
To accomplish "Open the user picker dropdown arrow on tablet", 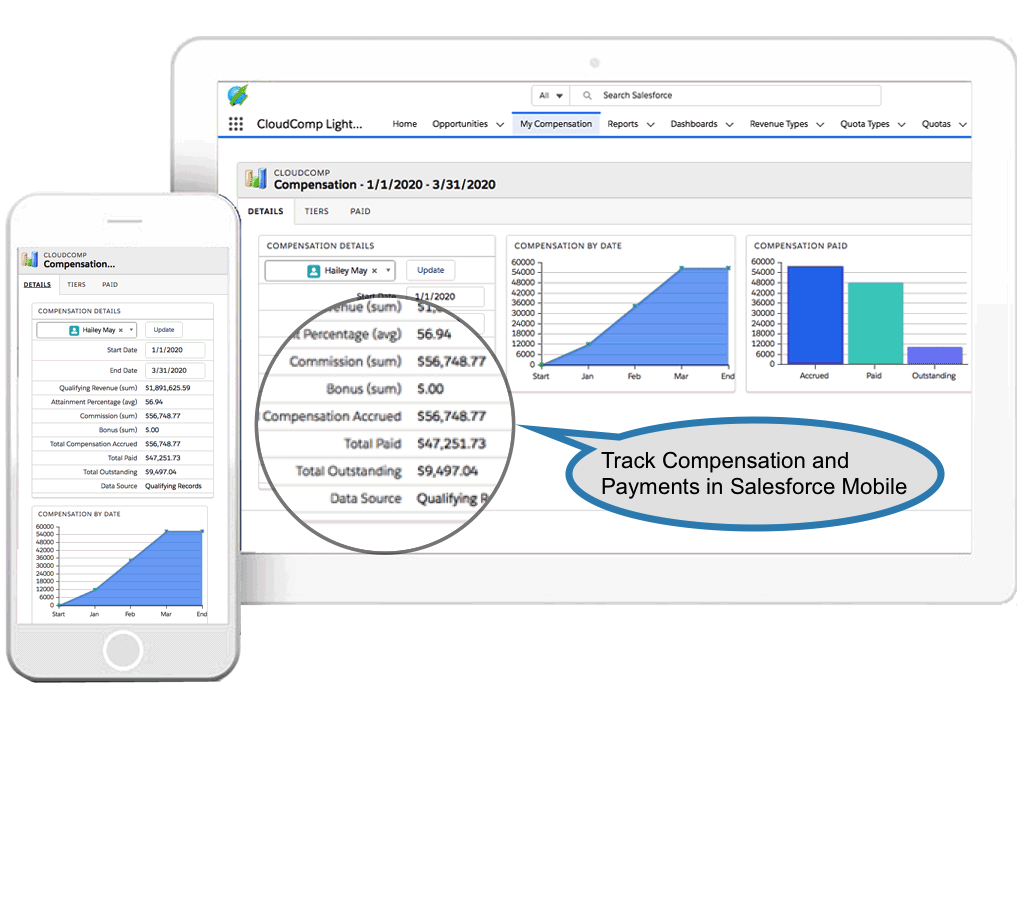I will (x=388, y=271).
